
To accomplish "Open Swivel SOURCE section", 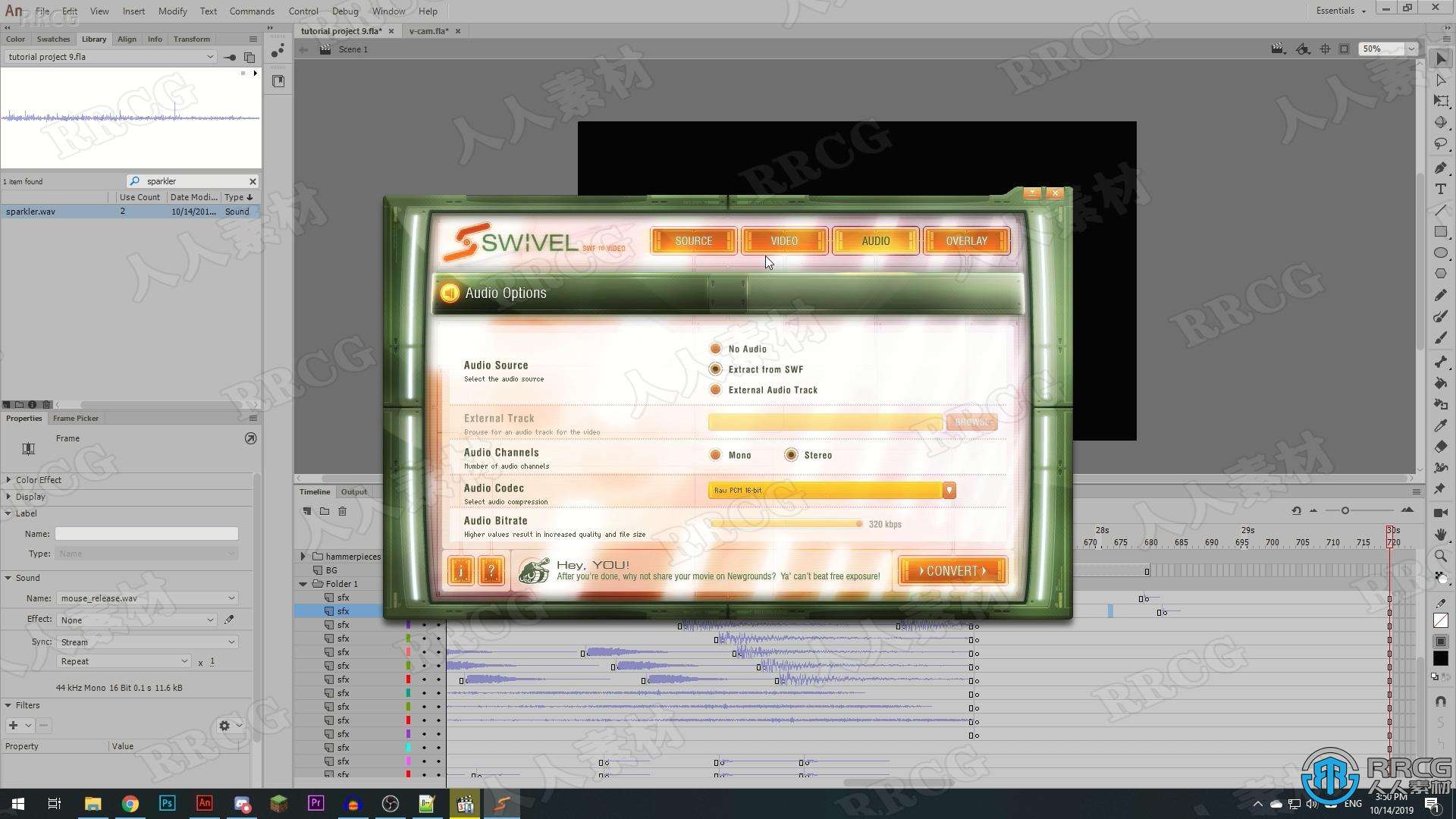I will [x=693, y=240].
